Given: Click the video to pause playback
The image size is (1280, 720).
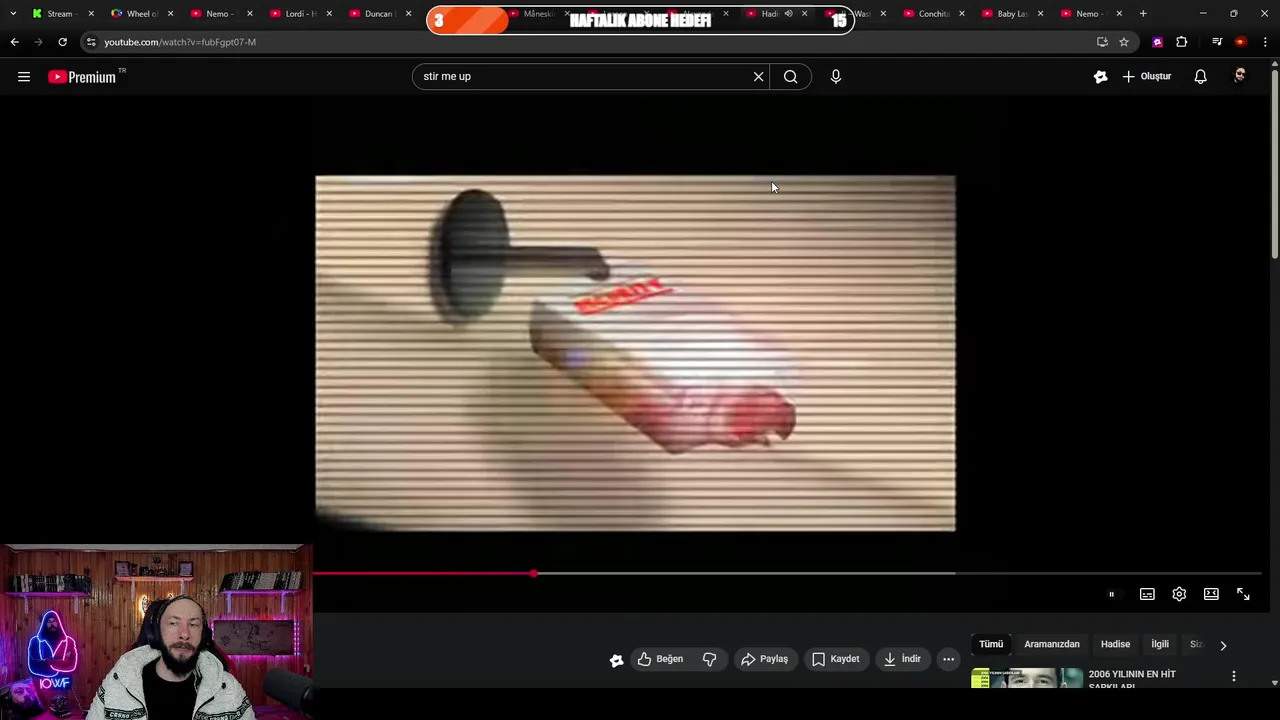Looking at the screenshot, I should [635, 353].
